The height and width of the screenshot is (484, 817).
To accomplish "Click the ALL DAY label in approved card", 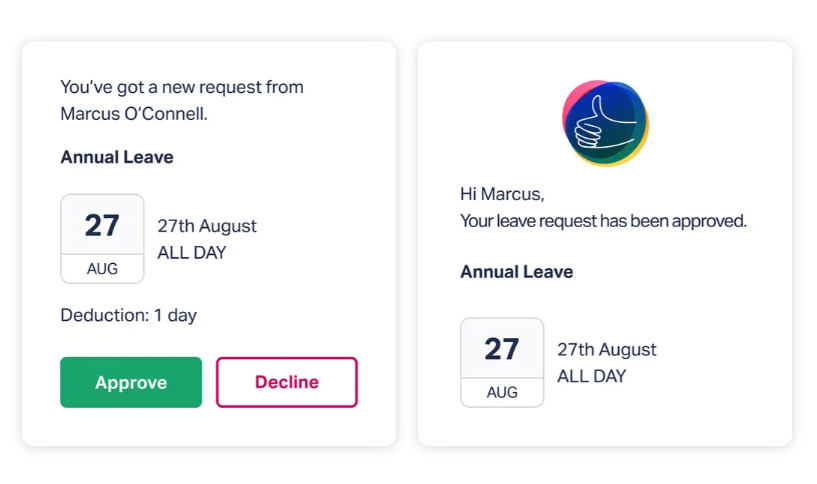I will pos(591,376).
